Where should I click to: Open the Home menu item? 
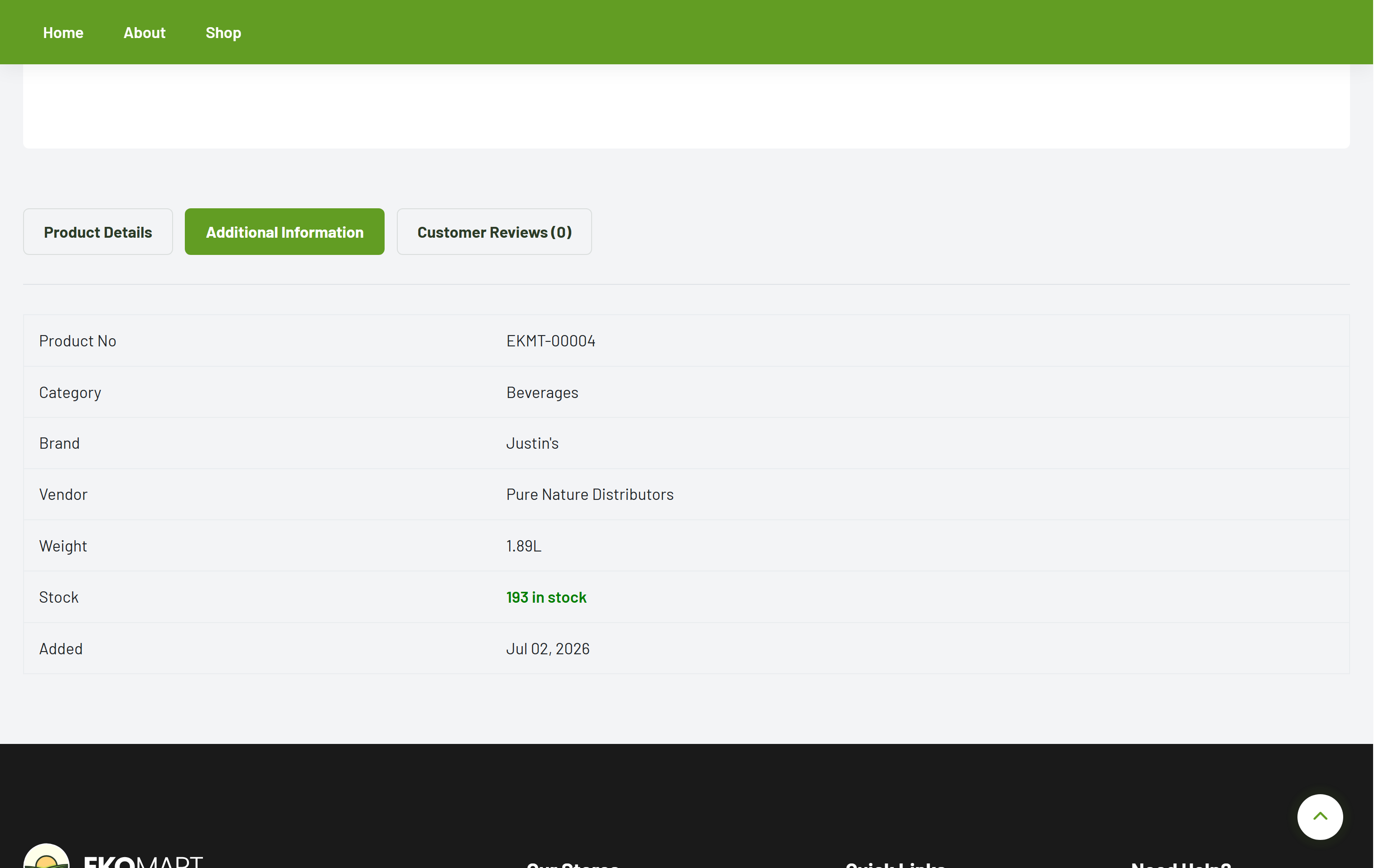(x=63, y=33)
